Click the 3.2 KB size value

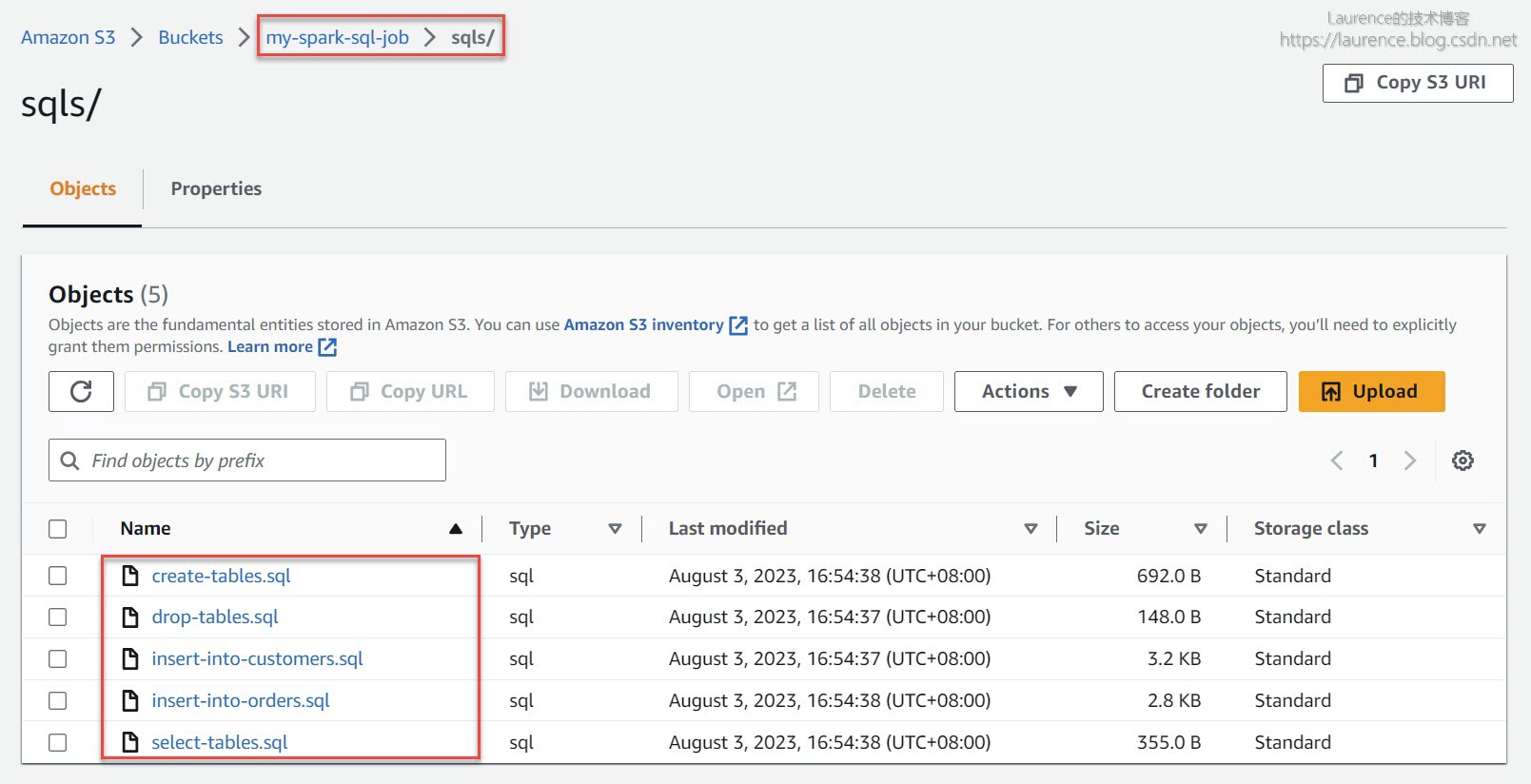pos(1174,658)
